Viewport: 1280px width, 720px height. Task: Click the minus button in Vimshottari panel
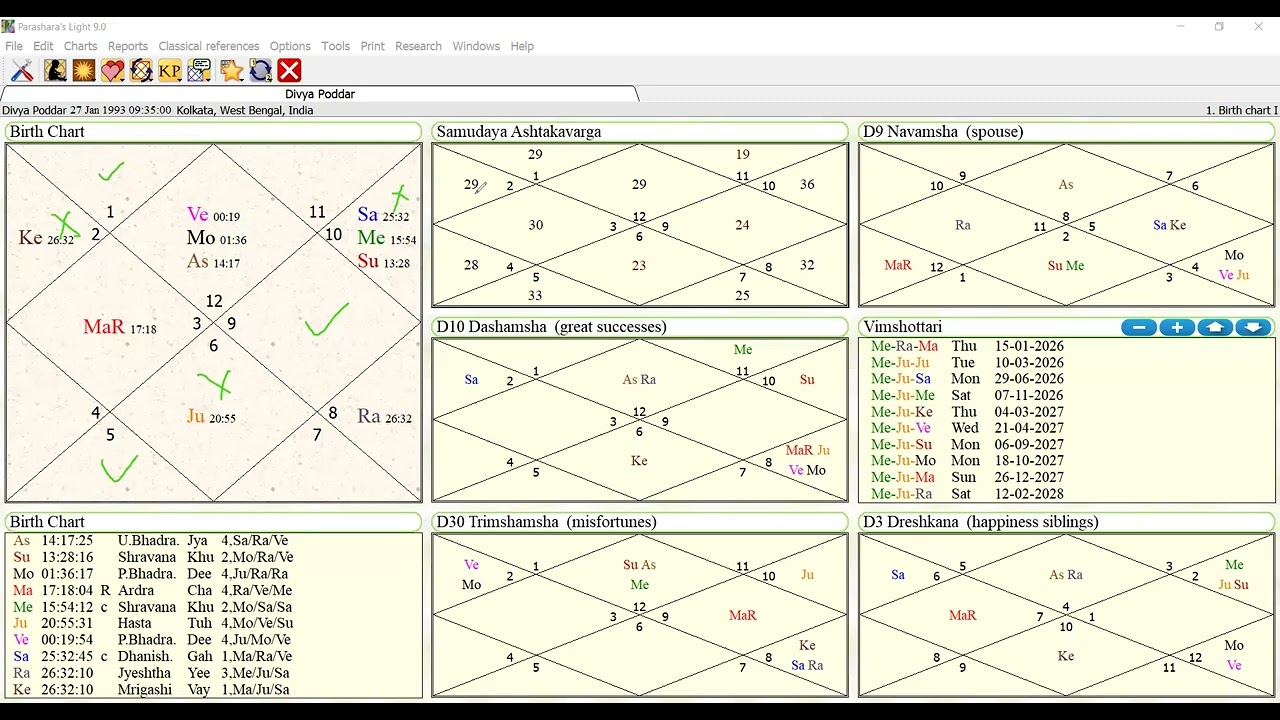click(x=1139, y=327)
